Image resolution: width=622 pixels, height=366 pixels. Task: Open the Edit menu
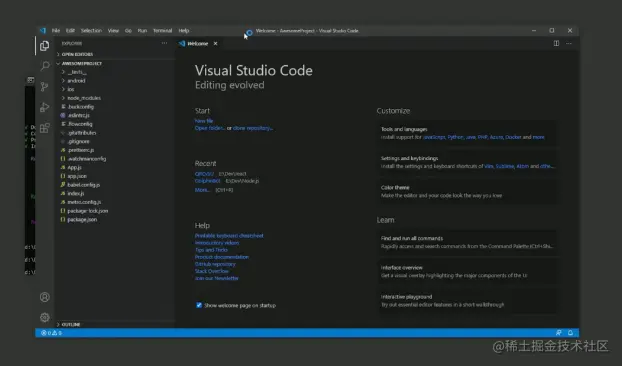tap(70, 31)
